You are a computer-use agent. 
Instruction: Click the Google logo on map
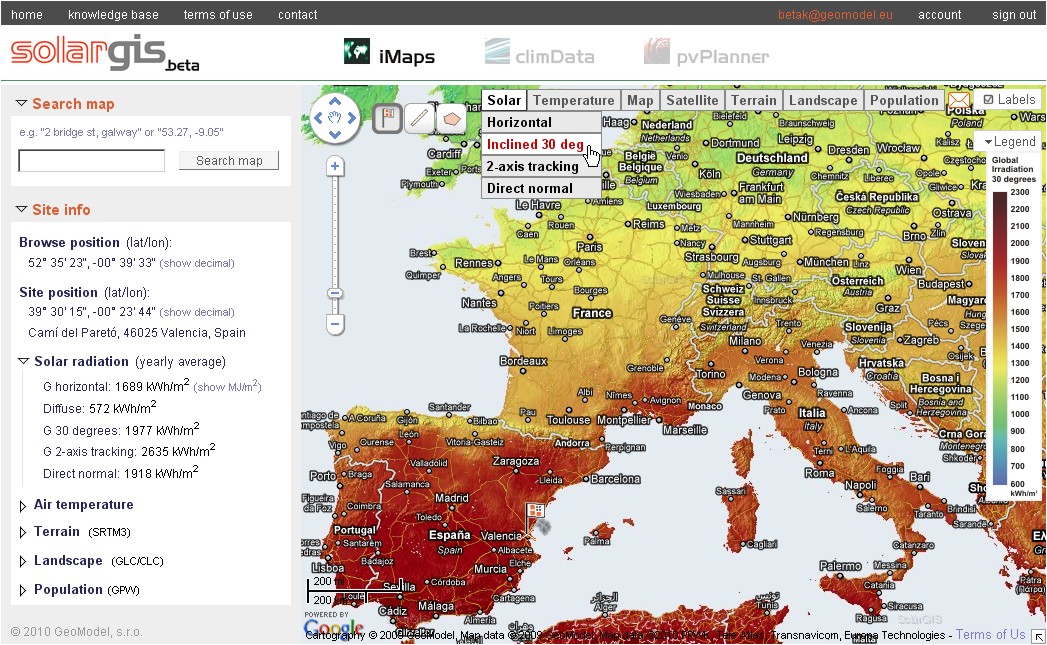[333, 628]
